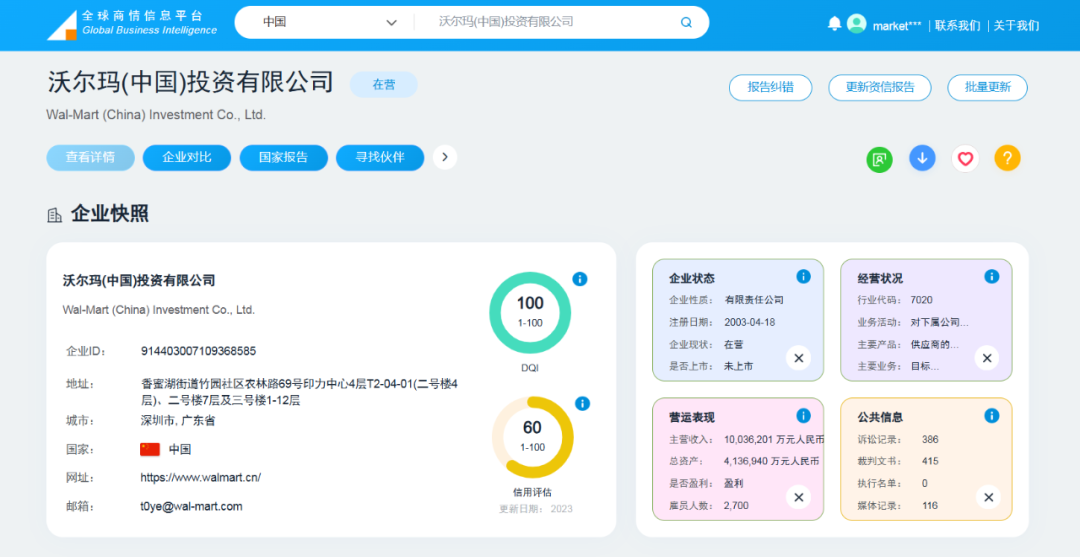1080x557 pixels.
Task: Click the 经营状况 card title
Action: (x=880, y=278)
